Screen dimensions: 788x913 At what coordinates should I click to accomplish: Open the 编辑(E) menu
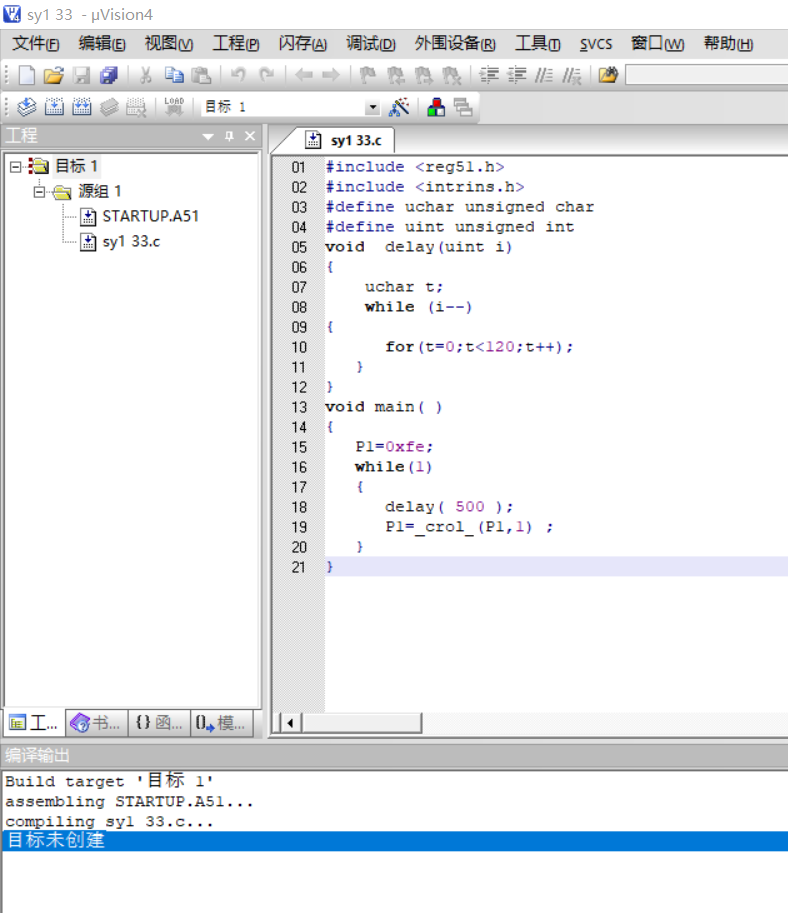[x=102, y=44]
